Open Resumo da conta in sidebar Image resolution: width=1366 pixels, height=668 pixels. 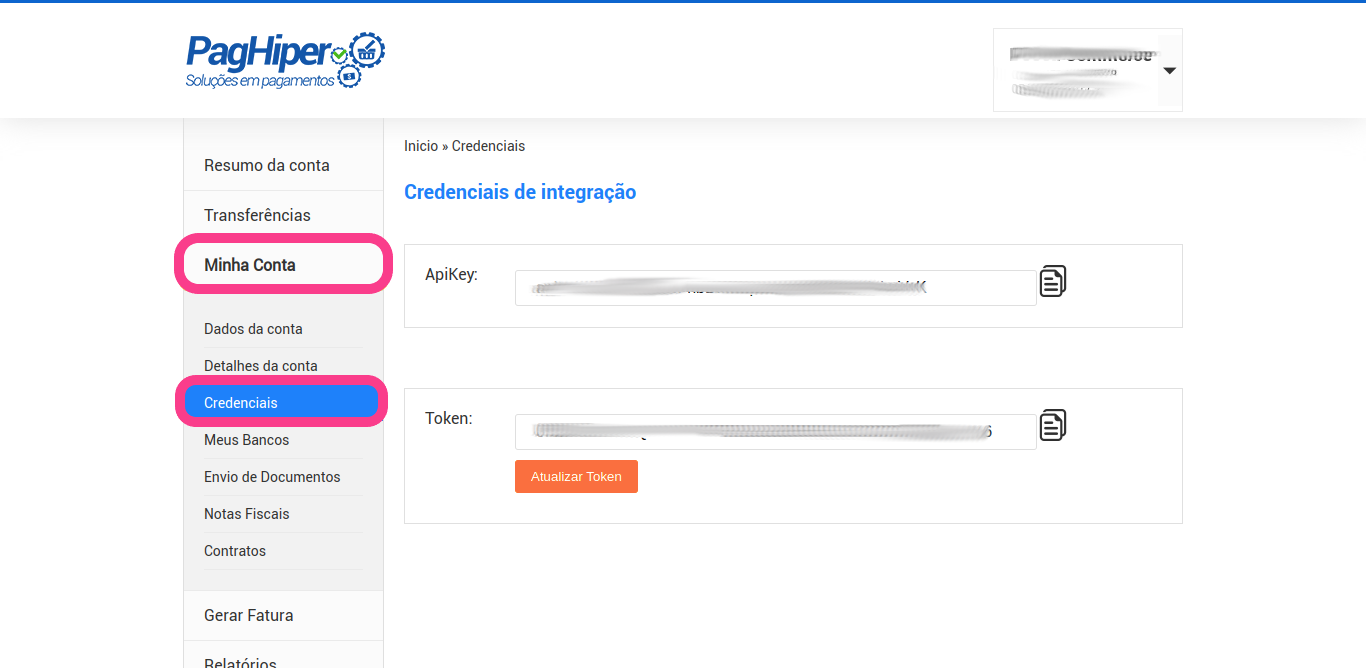coord(267,165)
